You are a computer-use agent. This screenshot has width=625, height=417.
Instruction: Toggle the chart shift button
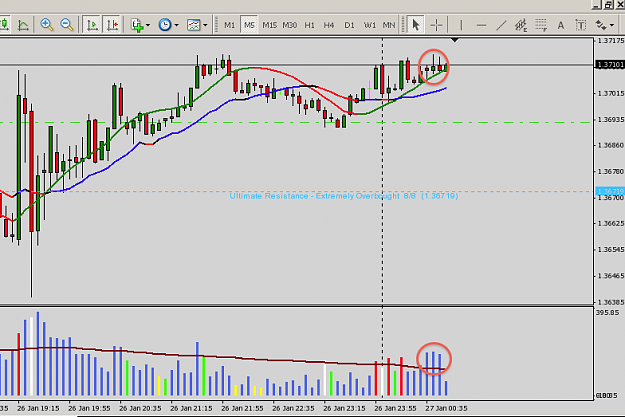click(x=112, y=25)
